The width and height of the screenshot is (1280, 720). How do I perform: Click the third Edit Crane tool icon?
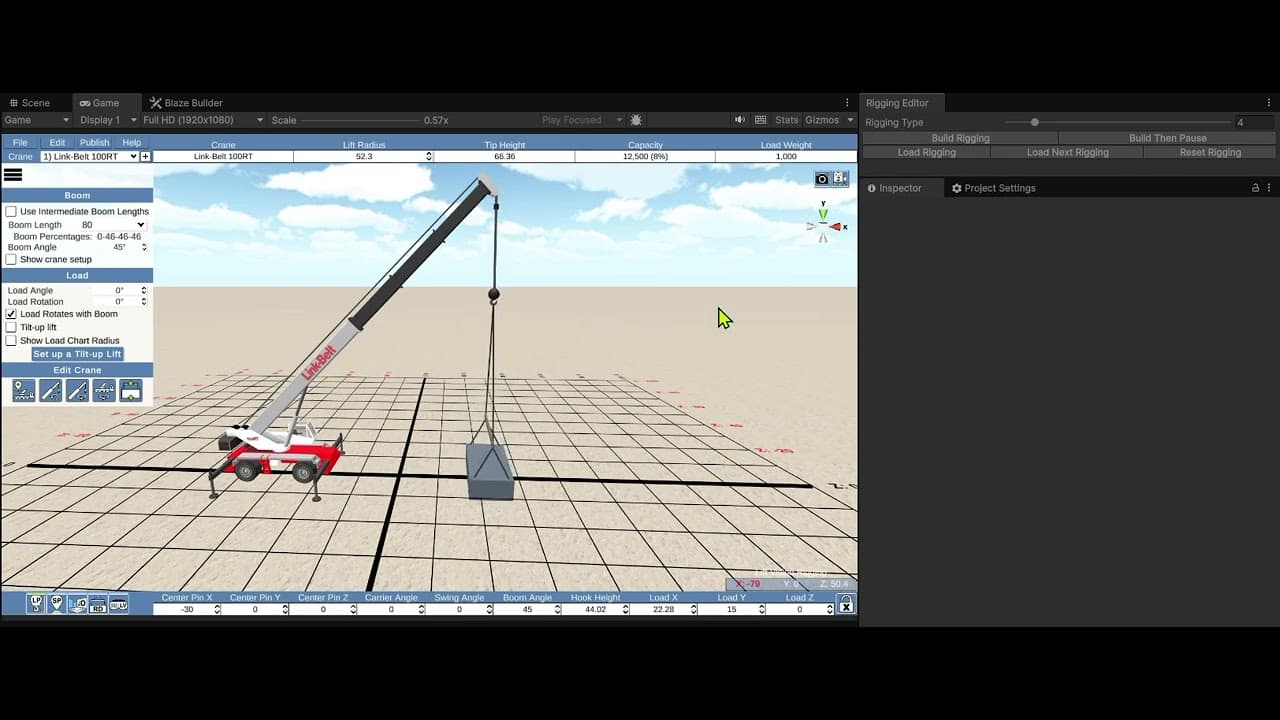click(77, 391)
